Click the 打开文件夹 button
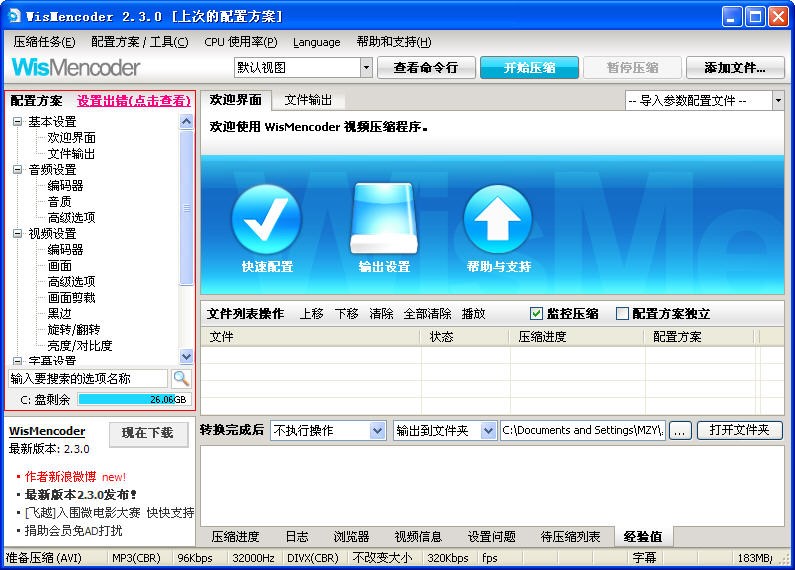 pos(740,430)
